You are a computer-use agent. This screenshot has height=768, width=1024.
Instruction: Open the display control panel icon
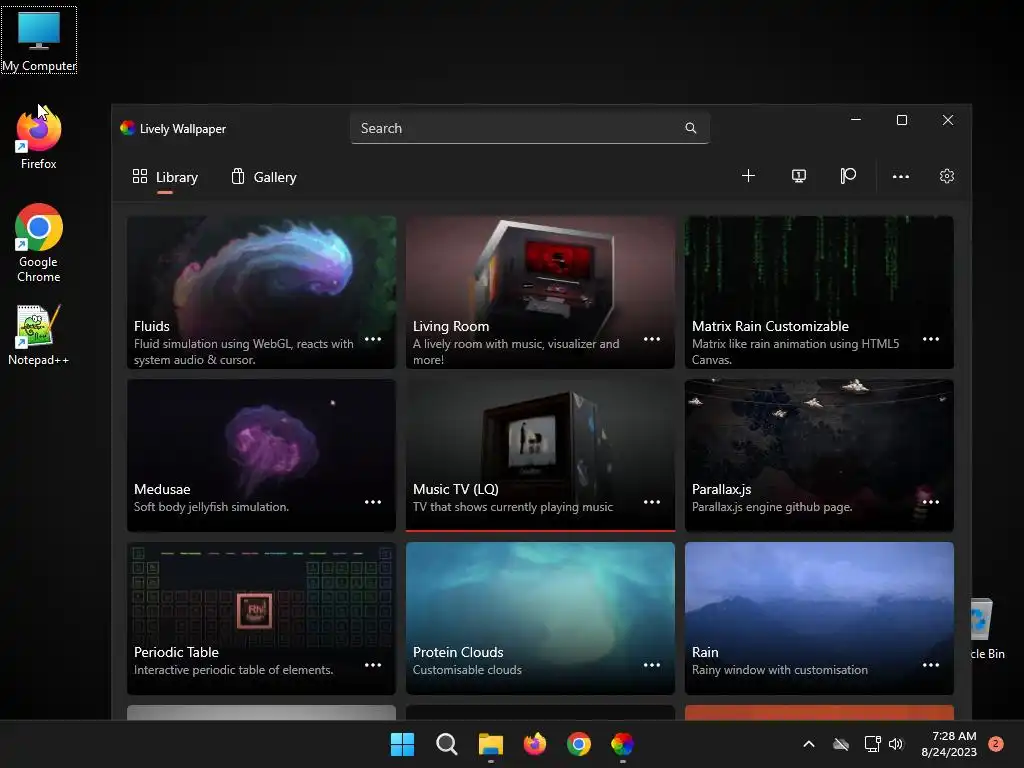click(x=798, y=176)
